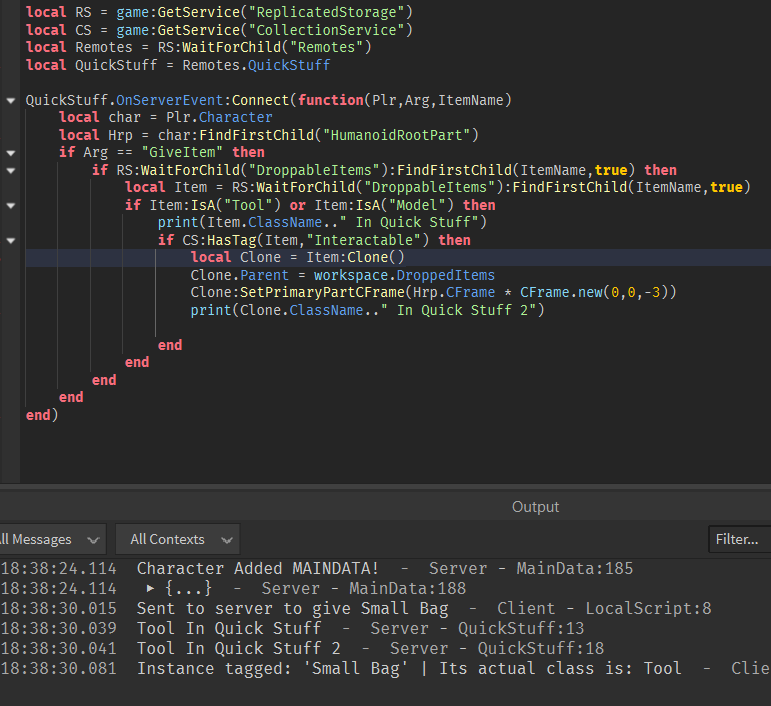Fold the 'if RS:WaitForChild' code block
771x706 pixels.
[10, 170]
